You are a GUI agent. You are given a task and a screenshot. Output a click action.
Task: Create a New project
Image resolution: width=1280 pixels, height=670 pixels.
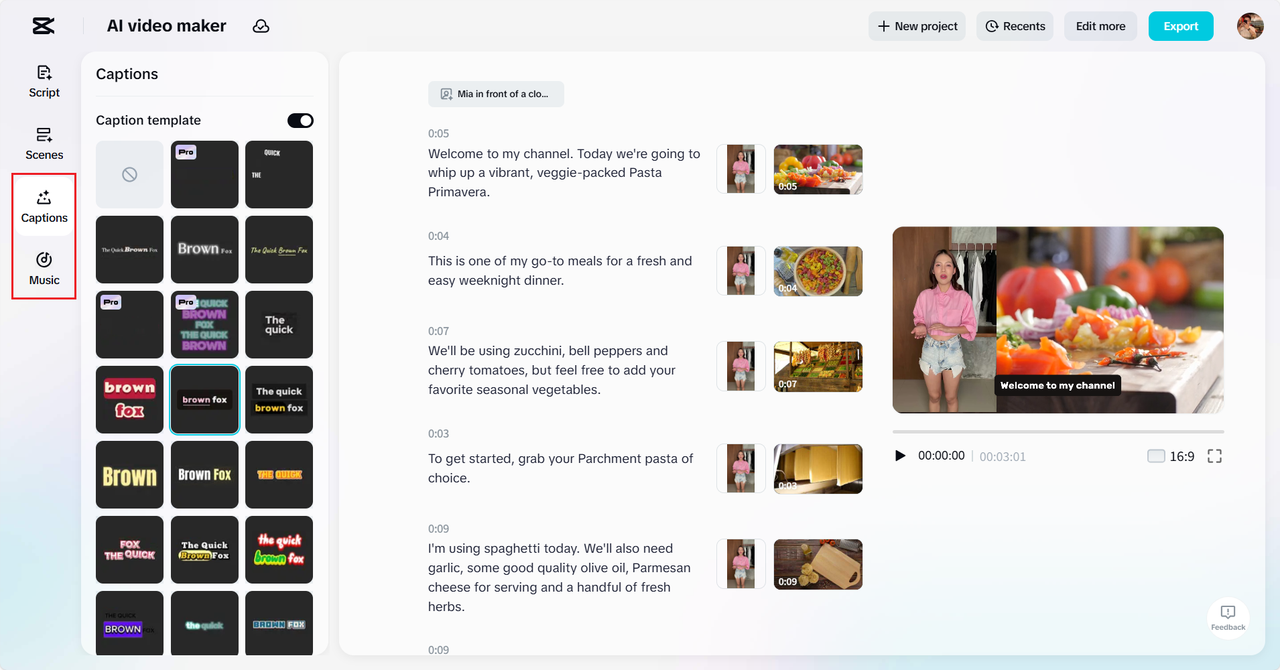tap(917, 26)
